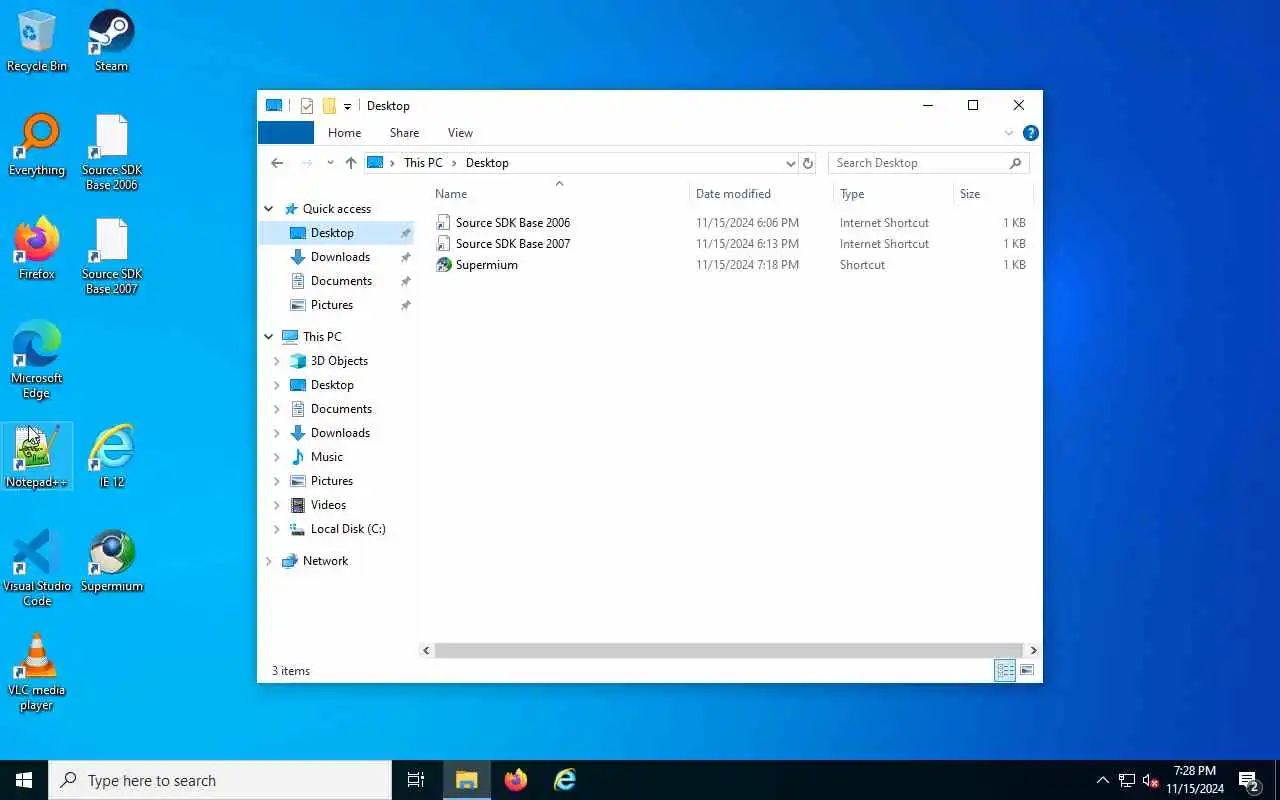1280x800 pixels.
Task: Click the horizontal scrollbar right arrow
Action: (x=1033, y=651)
